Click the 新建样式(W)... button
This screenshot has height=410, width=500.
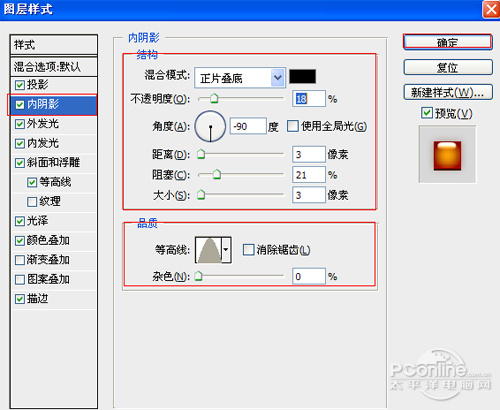click(x=448, y=92)
